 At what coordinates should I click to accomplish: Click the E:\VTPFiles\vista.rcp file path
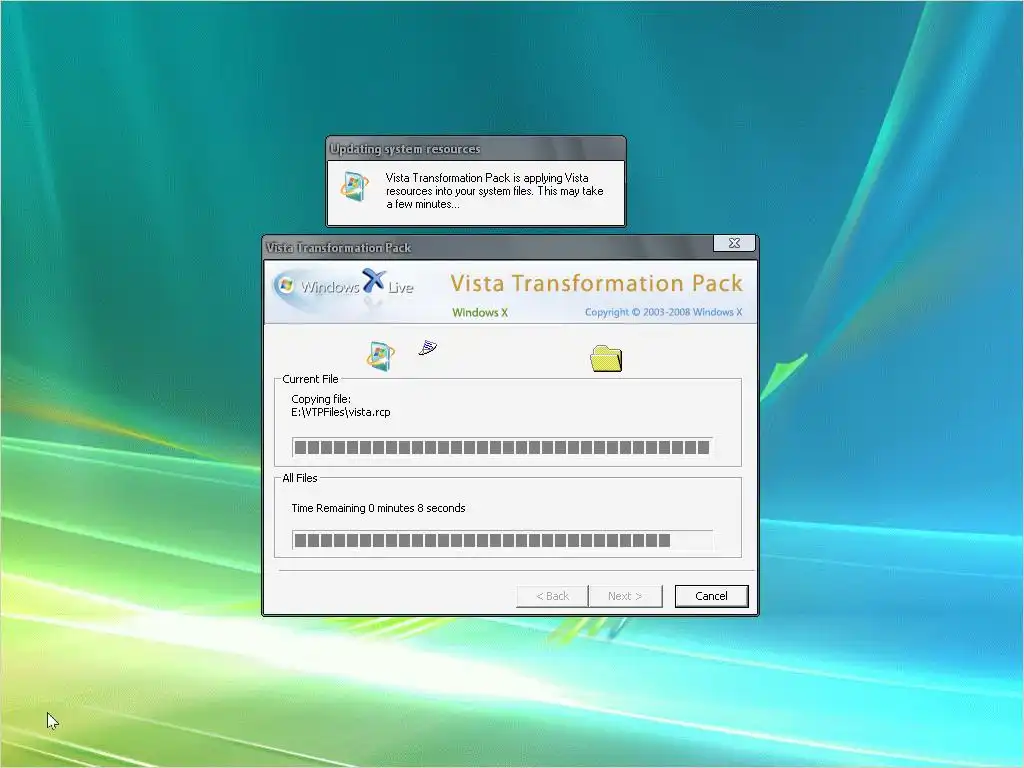coord(341,412)
